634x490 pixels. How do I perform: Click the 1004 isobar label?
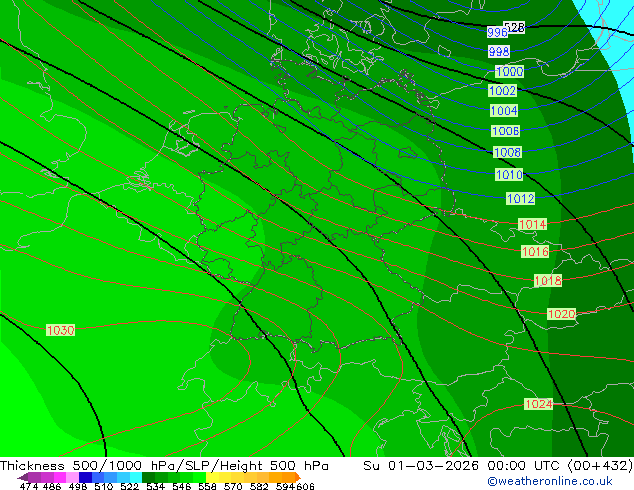504,110
